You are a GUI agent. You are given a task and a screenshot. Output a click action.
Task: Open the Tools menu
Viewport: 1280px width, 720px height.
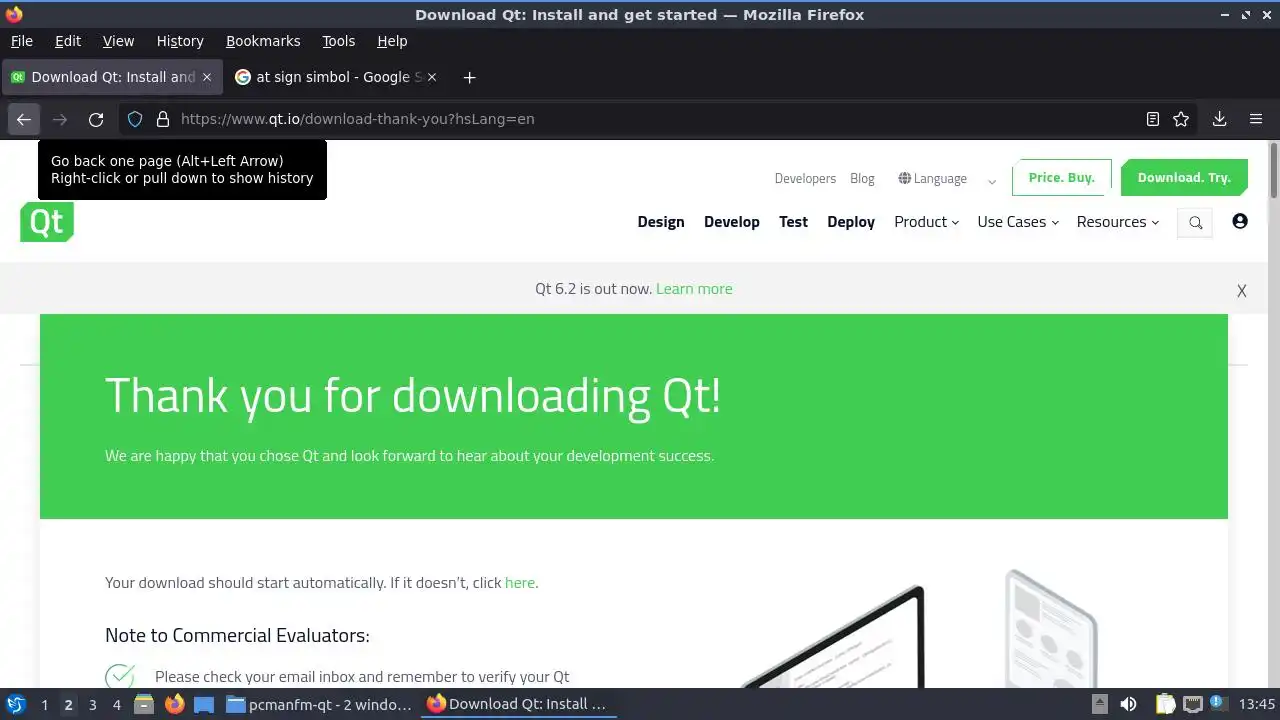pos(339,41)
